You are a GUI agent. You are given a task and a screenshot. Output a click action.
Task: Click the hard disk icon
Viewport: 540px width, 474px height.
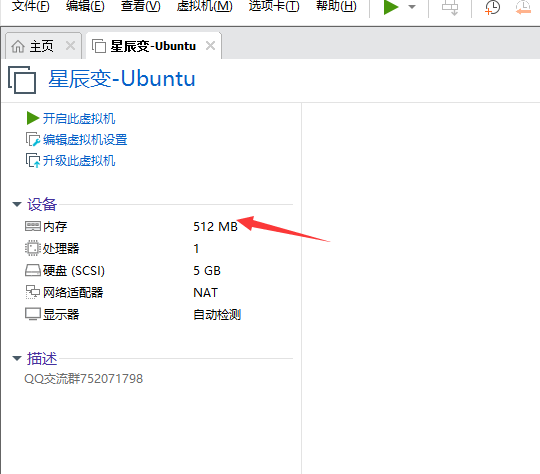click(x=33, y=270)
